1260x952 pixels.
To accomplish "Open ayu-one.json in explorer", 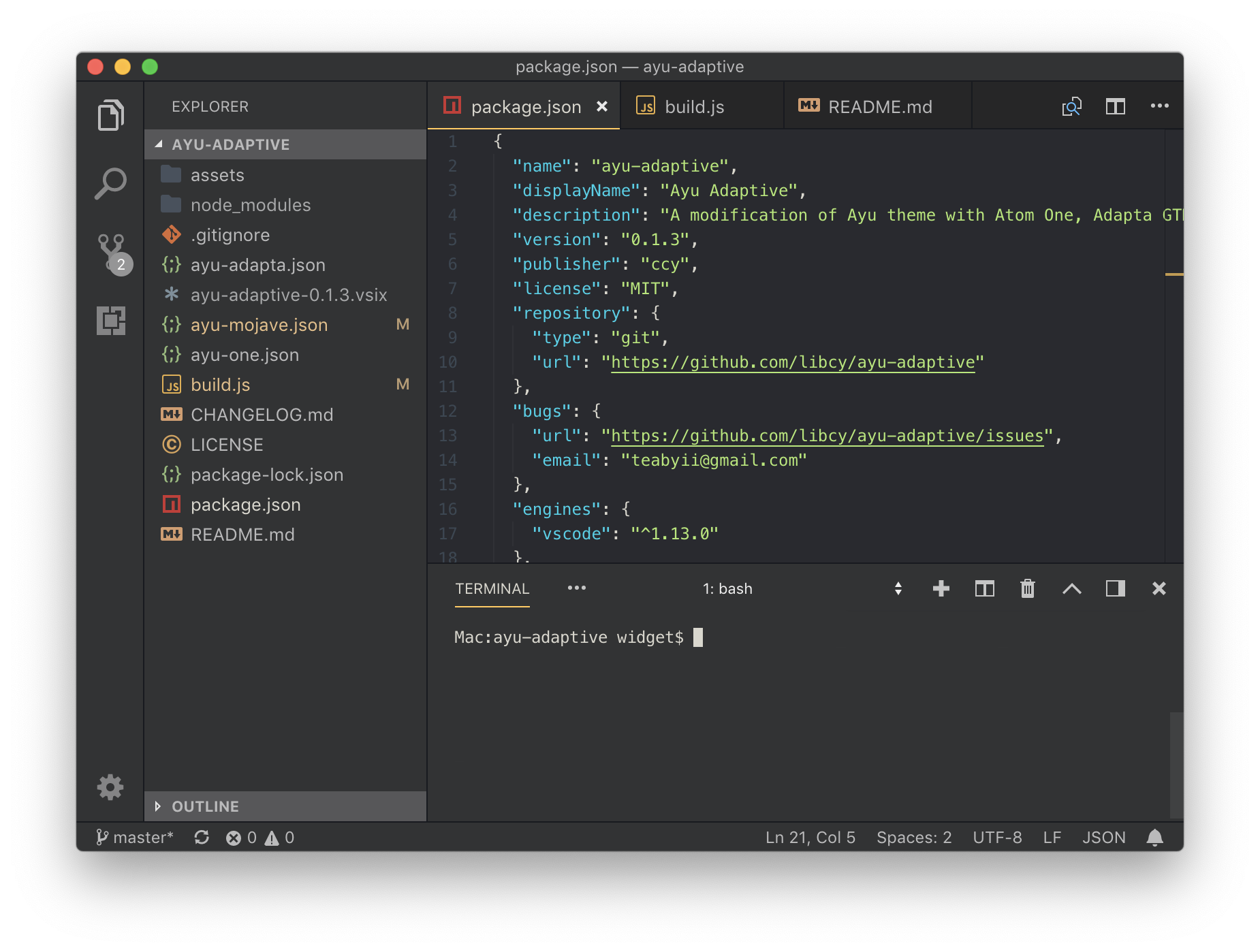I will click(285, 355).
